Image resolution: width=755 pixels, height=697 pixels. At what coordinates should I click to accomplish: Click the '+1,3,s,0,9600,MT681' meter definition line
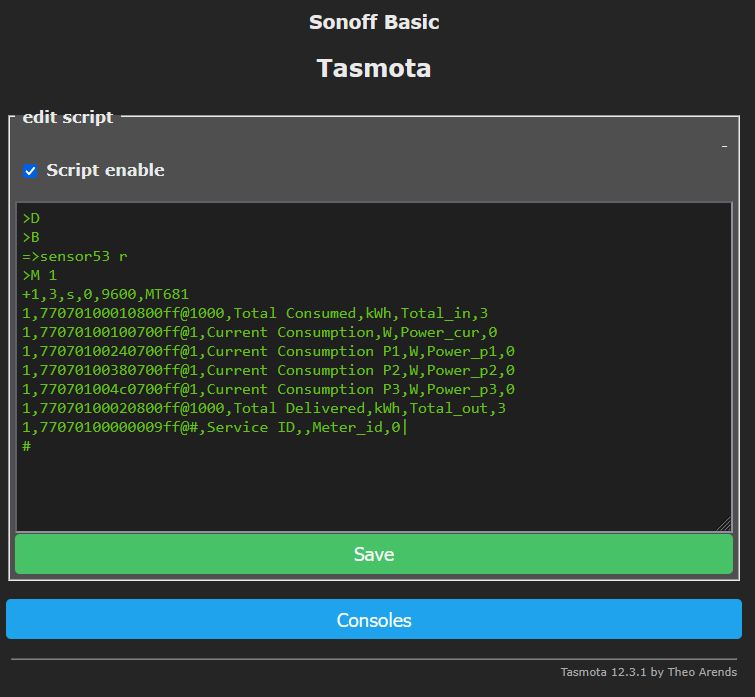click(x=105, y=294)
